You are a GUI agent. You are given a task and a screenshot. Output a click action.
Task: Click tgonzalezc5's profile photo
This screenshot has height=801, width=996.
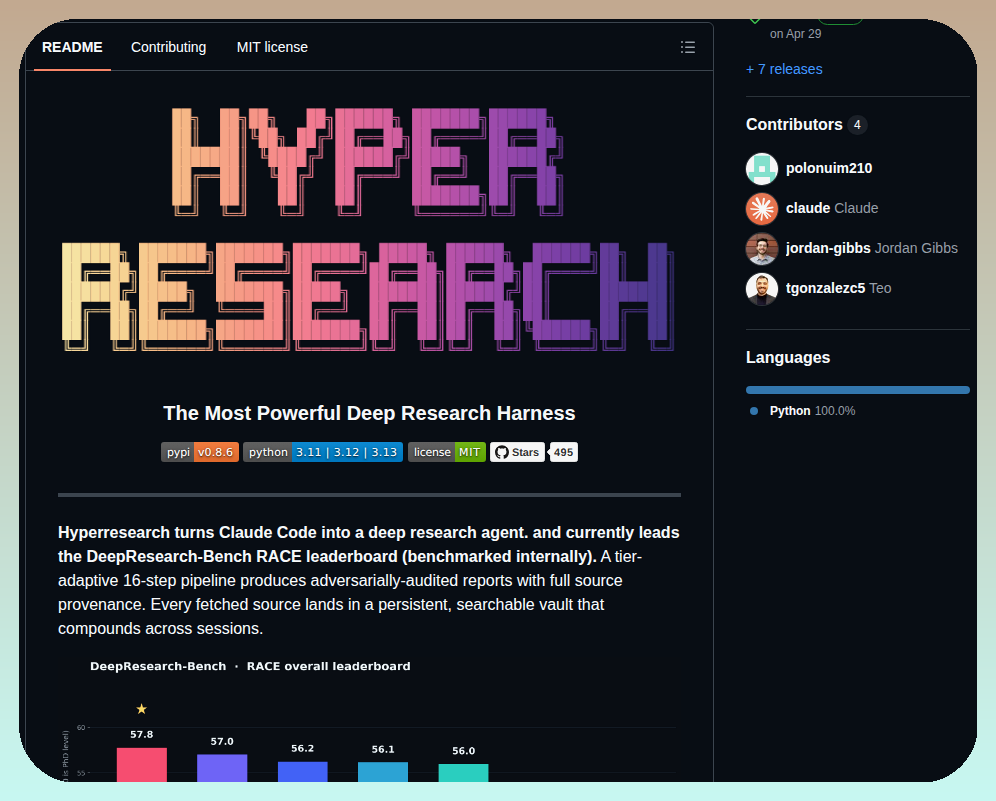point(762,288)
